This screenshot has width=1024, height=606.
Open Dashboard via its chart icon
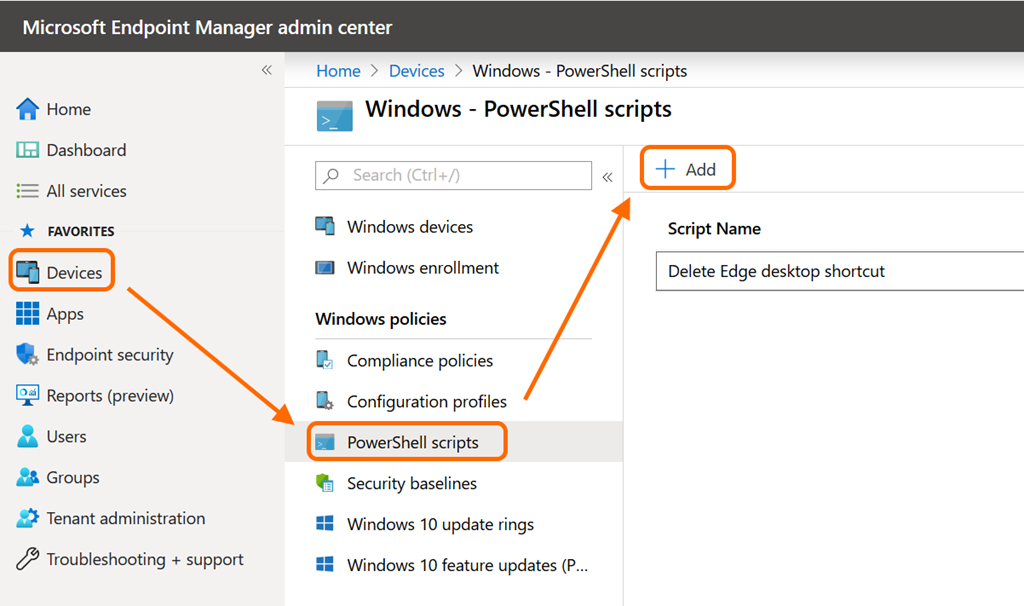[28, 150]
